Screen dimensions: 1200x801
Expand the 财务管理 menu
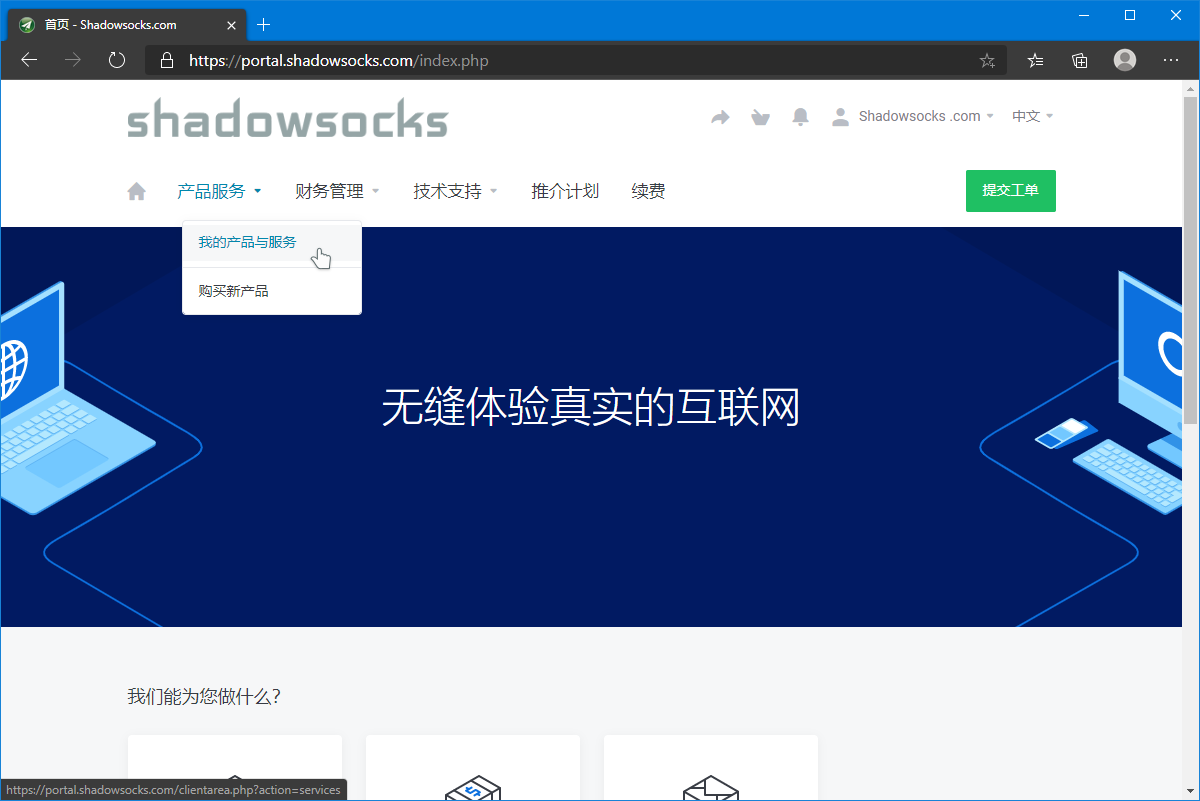[338, 191]
